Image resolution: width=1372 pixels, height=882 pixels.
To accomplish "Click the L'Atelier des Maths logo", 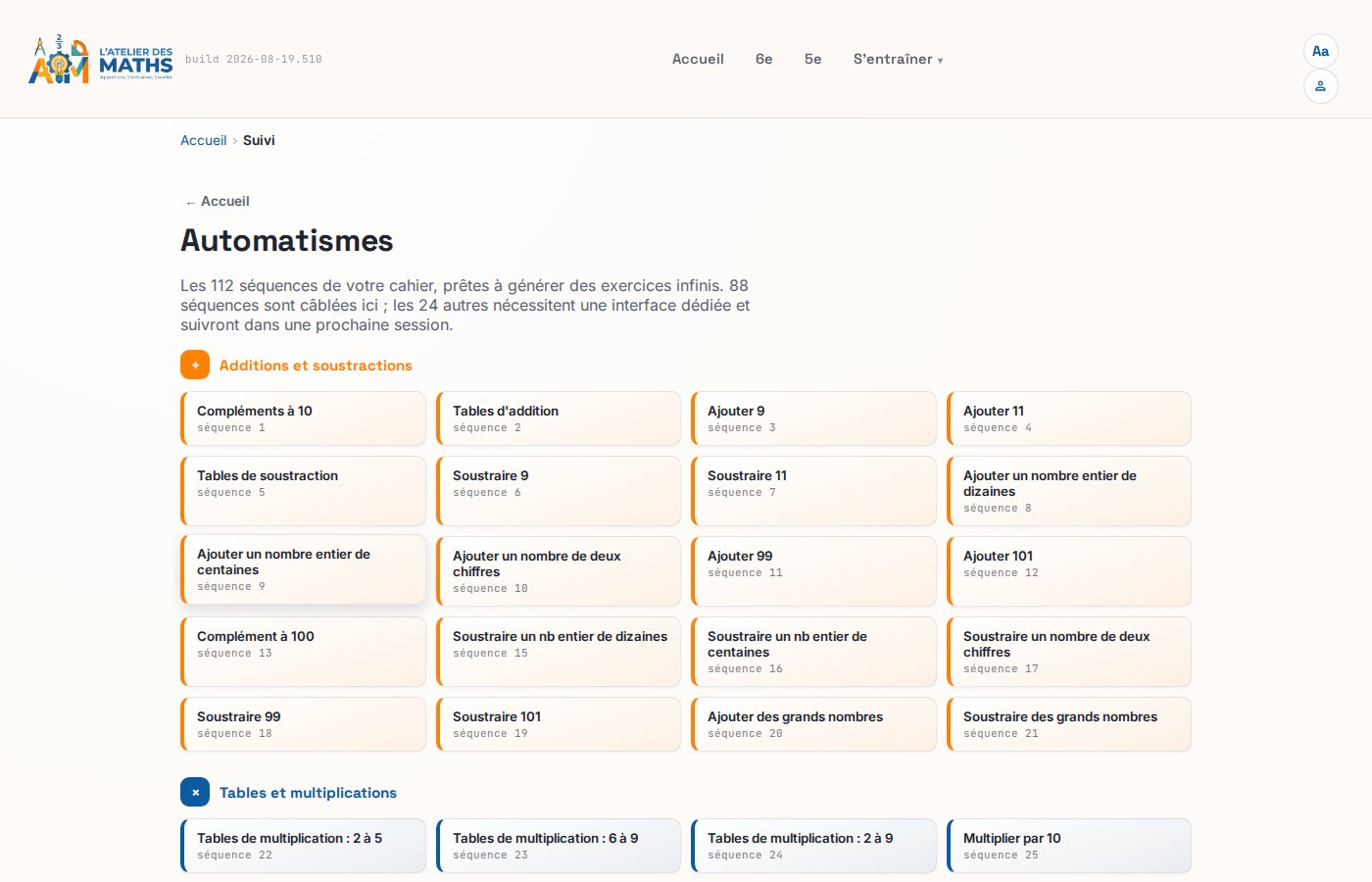I will 100,59.
